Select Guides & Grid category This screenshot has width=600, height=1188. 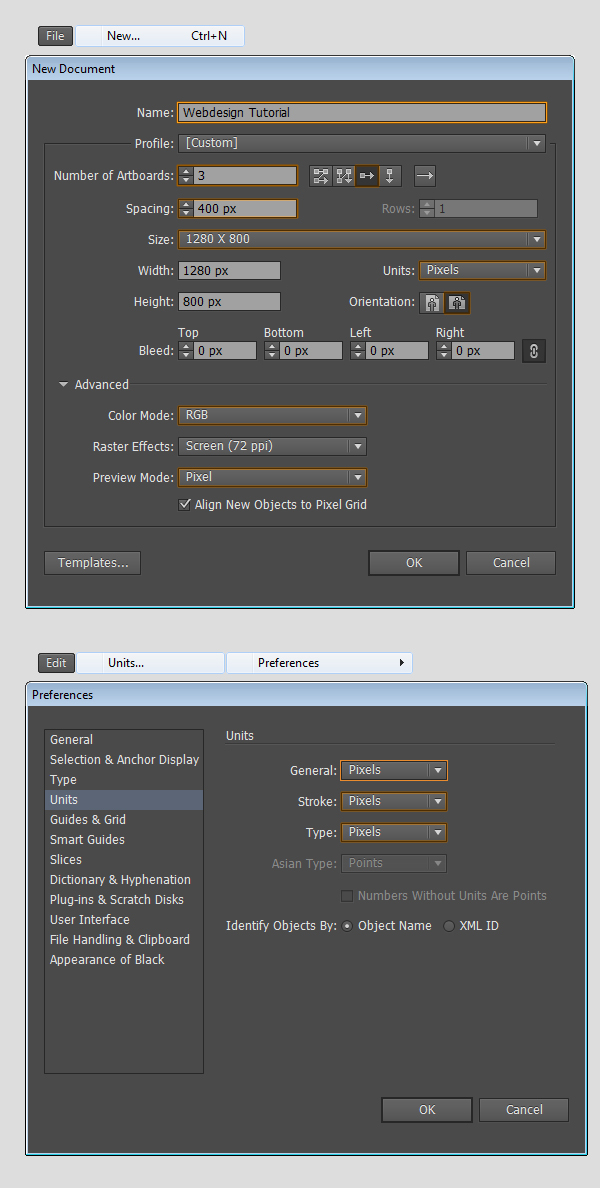(123, 820)
